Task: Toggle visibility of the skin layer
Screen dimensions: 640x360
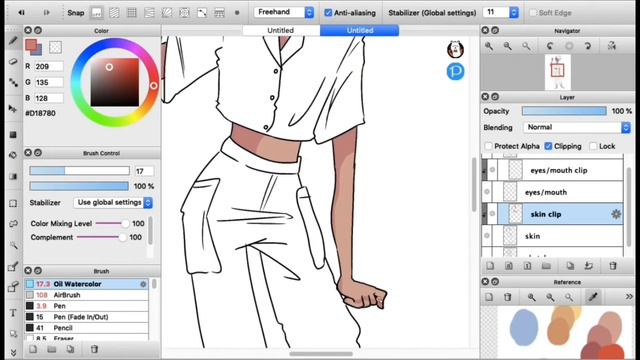Action: (x=487, y=236)
